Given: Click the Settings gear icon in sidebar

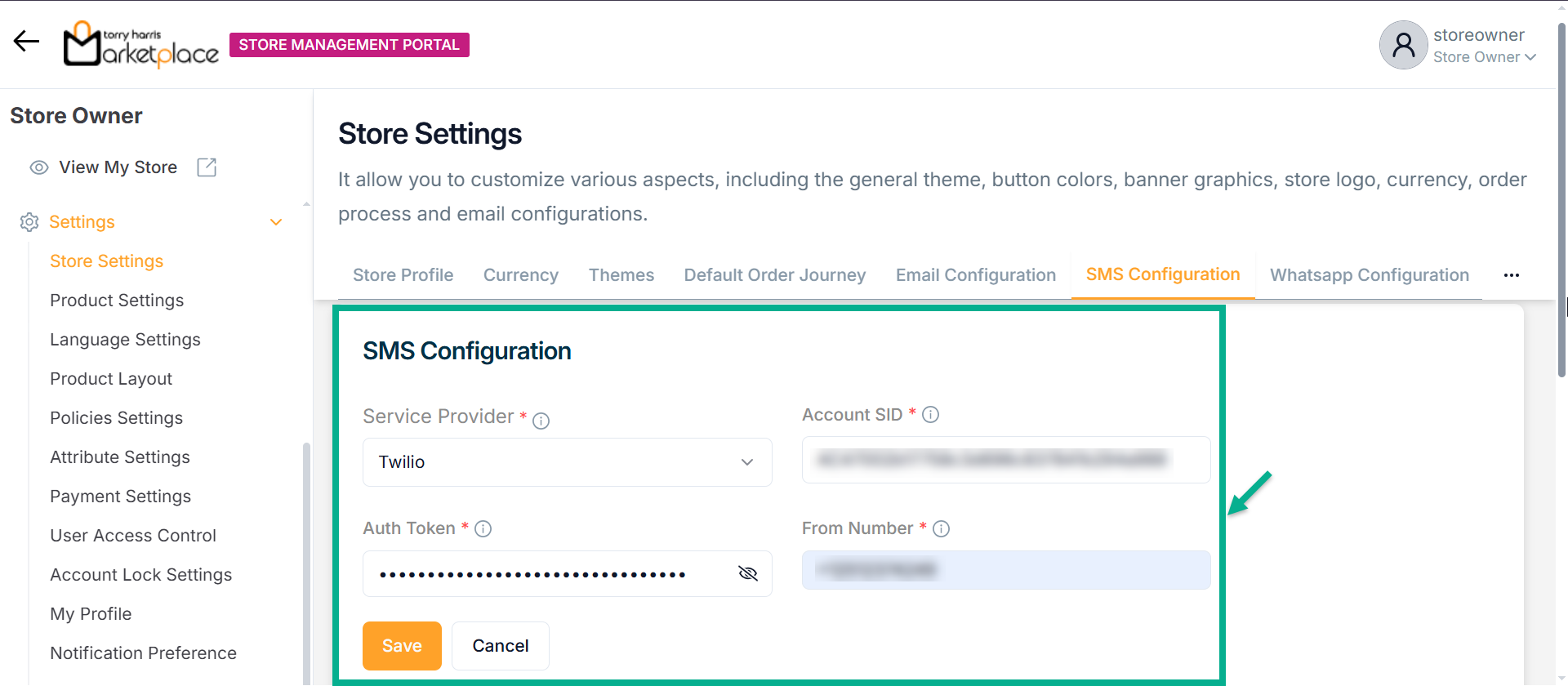Looking at the screenshot, I should 29,222.
